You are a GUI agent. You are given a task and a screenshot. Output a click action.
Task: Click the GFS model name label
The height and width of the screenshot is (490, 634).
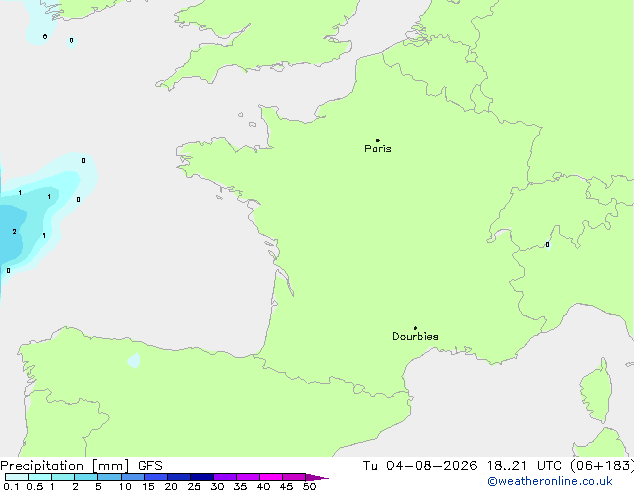coord(150,466)
